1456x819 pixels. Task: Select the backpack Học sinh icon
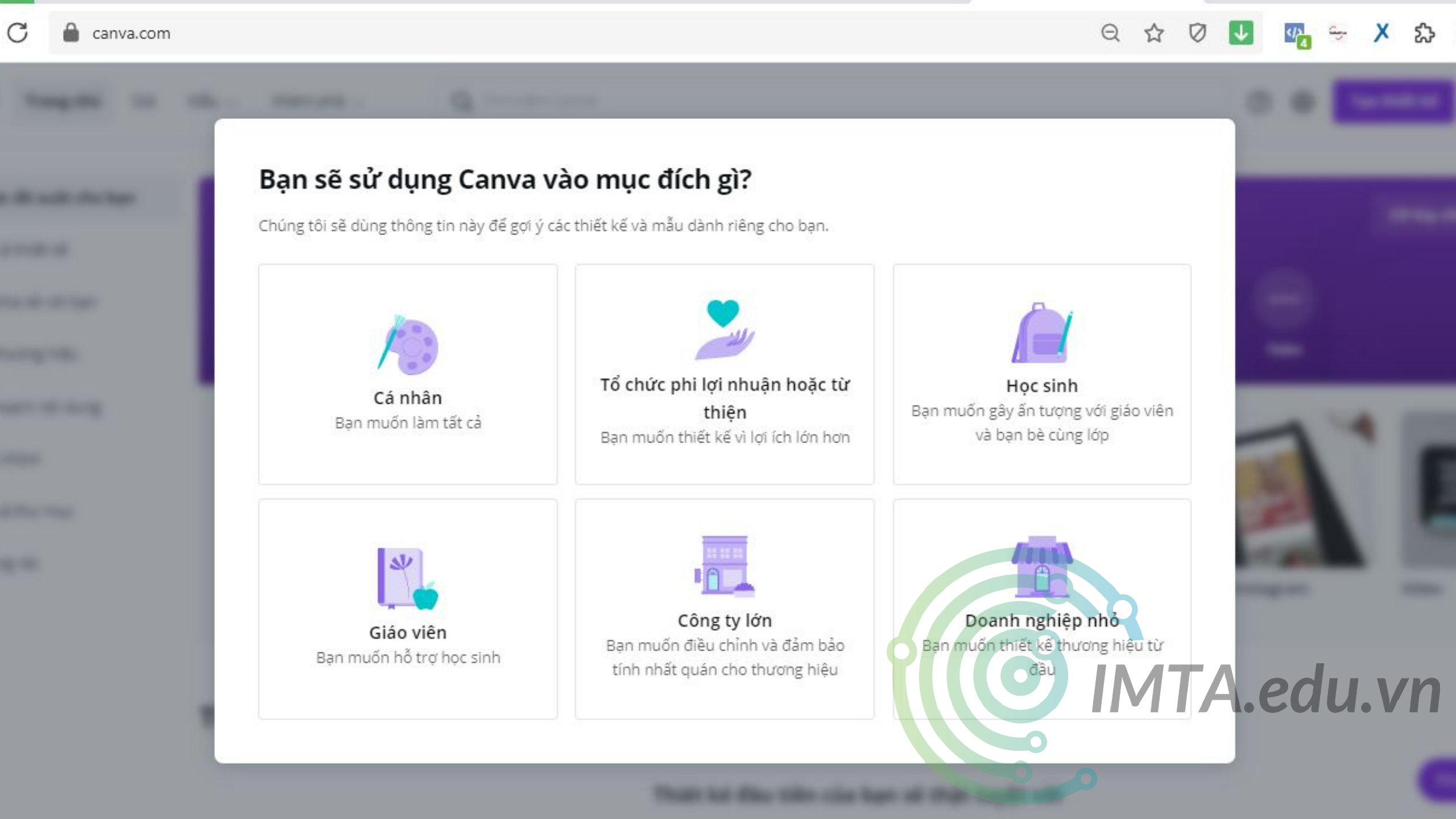(x=1042, y=333)
